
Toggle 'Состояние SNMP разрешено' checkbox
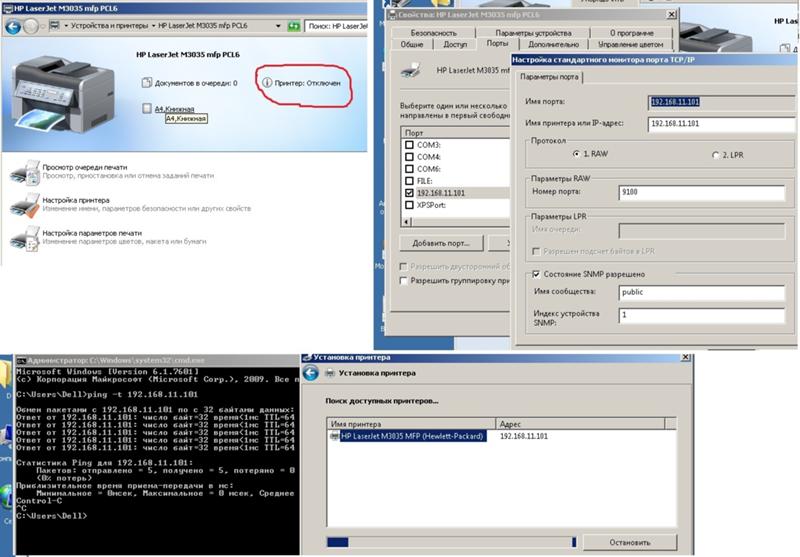tap(536, 274)
